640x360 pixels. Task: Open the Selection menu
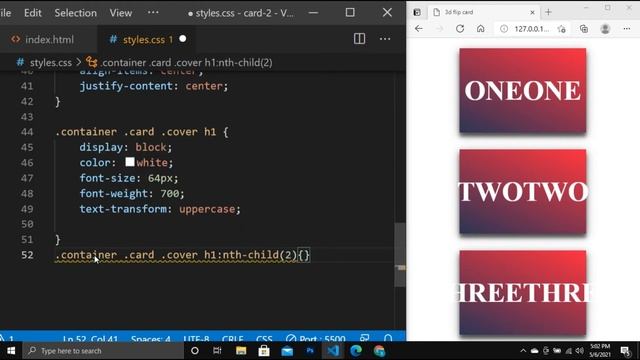76,13
